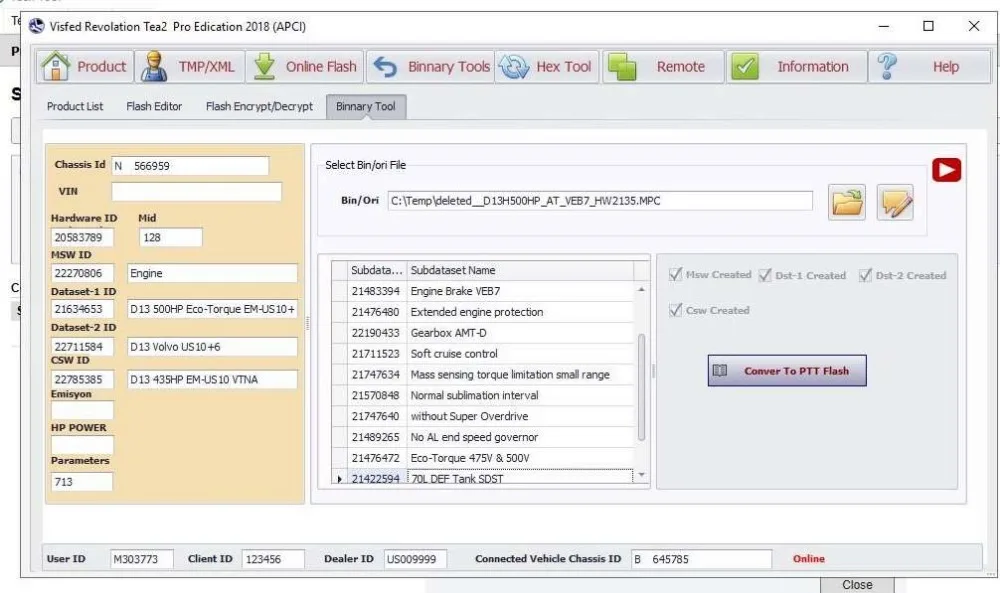Click the Subdataset Name column header
The height and width of the screenshot is (593, 1000).
click(x=520, y=270)
